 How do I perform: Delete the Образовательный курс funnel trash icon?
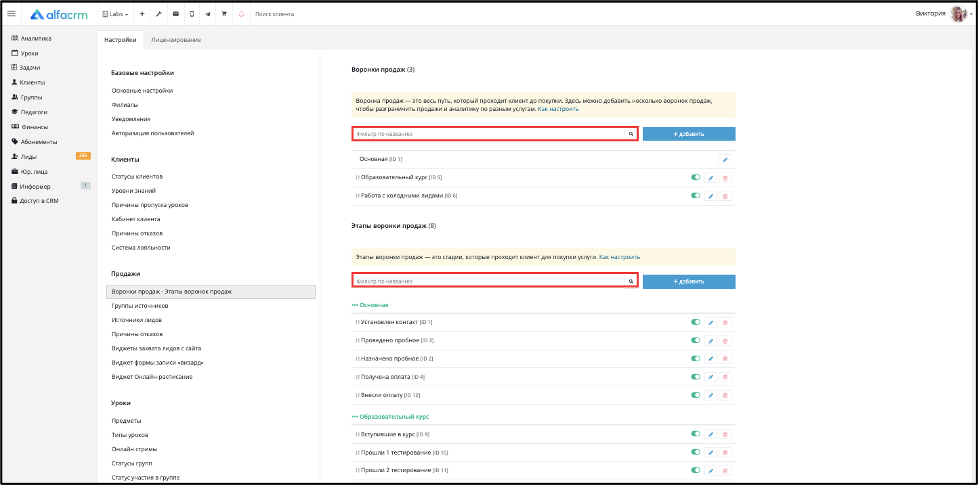[725, 178]
